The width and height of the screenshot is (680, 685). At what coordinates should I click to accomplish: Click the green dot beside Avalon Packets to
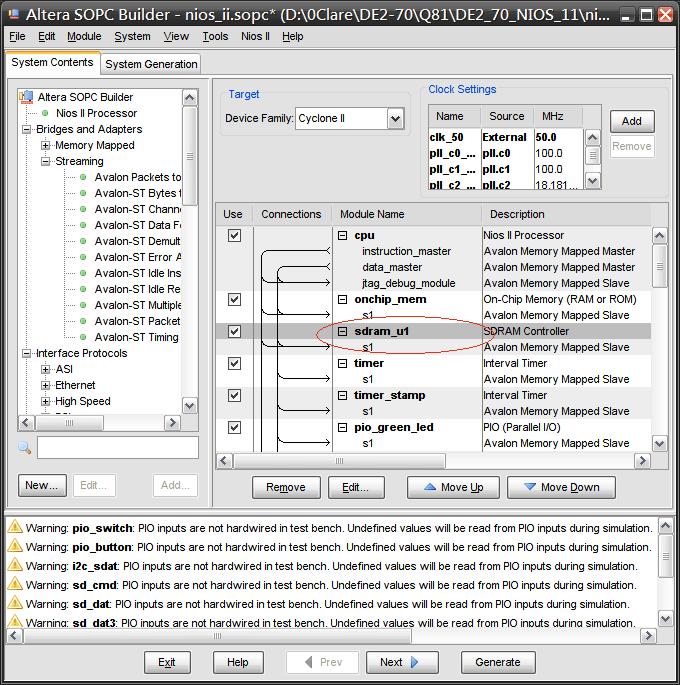[83, 177]
